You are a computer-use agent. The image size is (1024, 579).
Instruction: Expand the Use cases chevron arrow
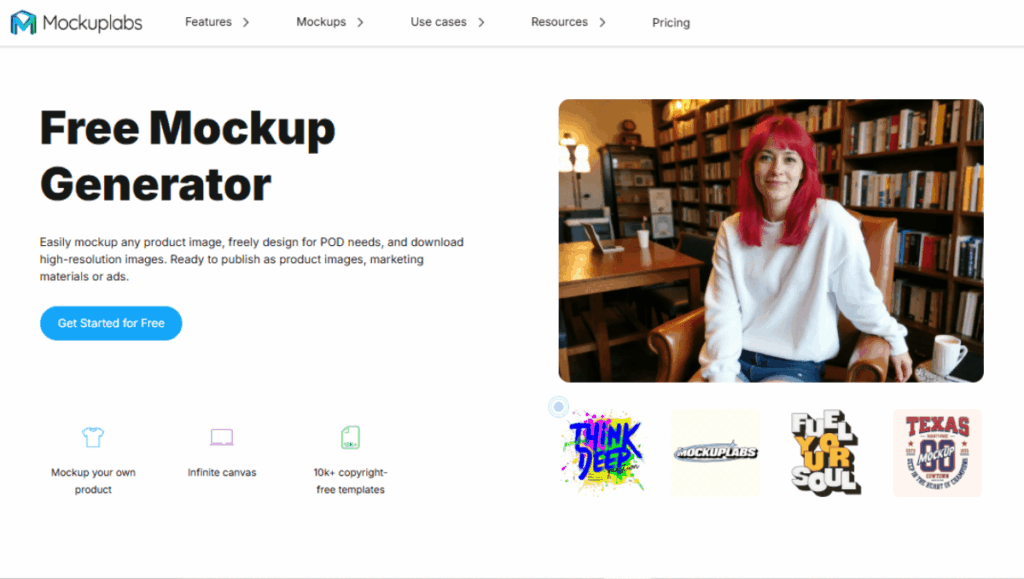click(x=481, y=22)
